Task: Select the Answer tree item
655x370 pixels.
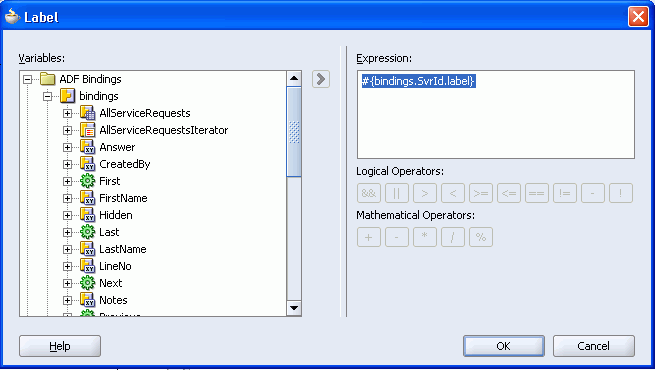Action: click(x=117, y=147)
